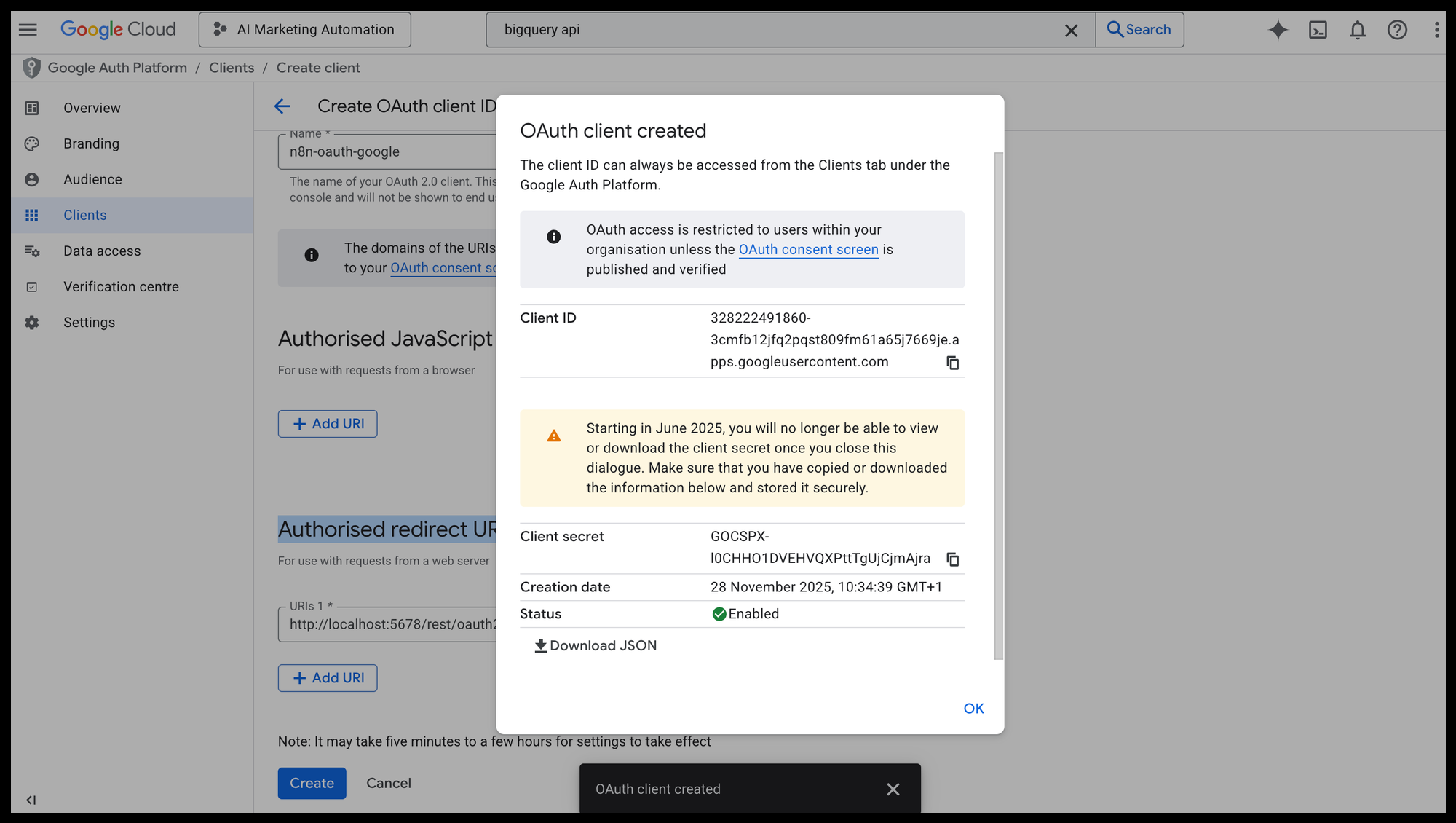Open notifications bell
Screen dimensions: 1456x823
pyautogui.click(x=1357, y=30)
